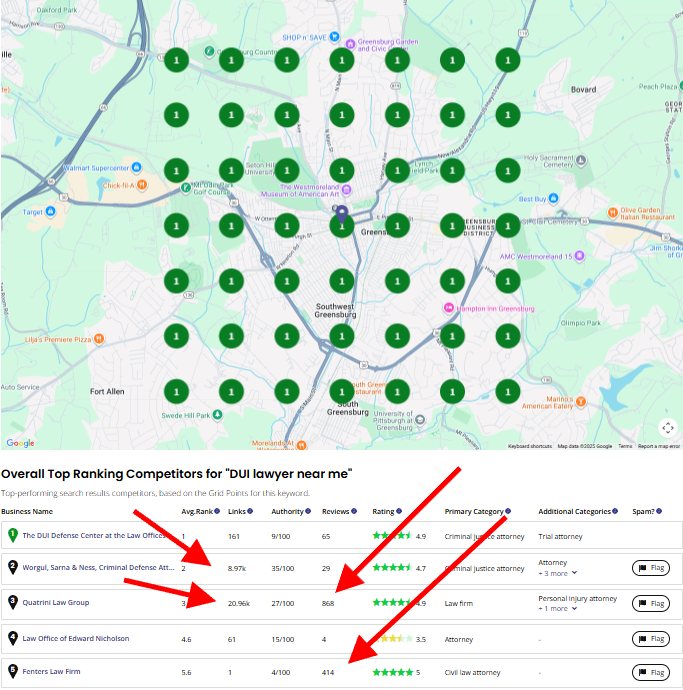
Task: Click the Olive Garden restaurant marker
Action: click(613, 213)
